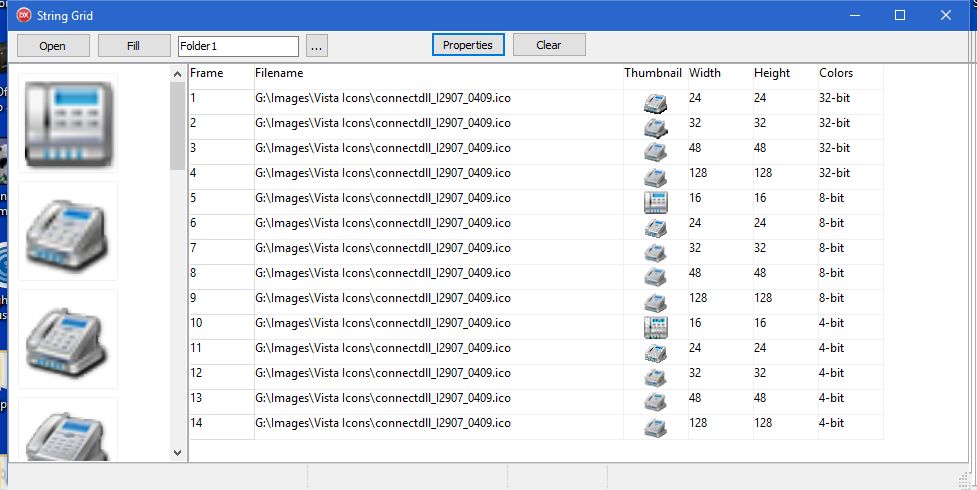The height and width of the screenshot is (490, 977).
Task: Open folder browser via ellipsis button
Action: pyautogui.click(x=317, y=46)
